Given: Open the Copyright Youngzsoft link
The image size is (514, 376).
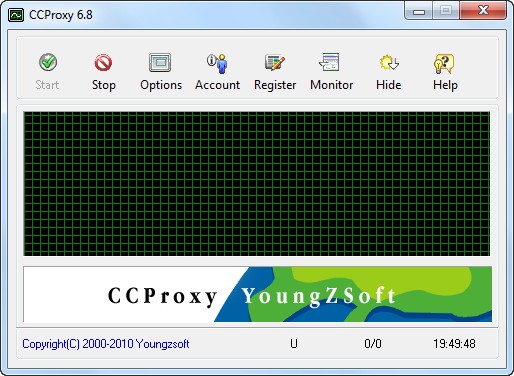Looking at the screenshot, I should click(x=106, y=344).
